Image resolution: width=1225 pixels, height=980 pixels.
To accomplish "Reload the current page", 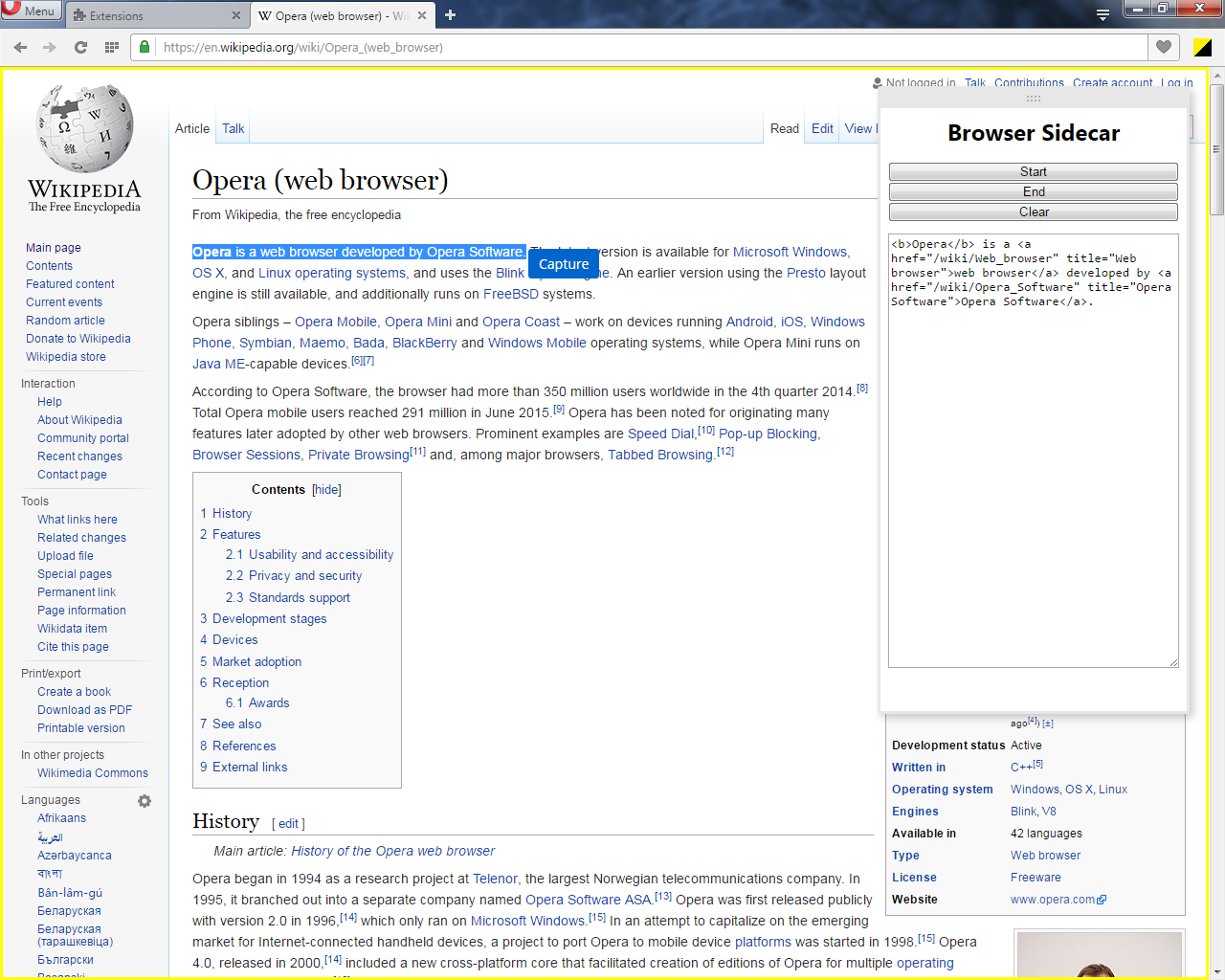I will pos(80,47).
